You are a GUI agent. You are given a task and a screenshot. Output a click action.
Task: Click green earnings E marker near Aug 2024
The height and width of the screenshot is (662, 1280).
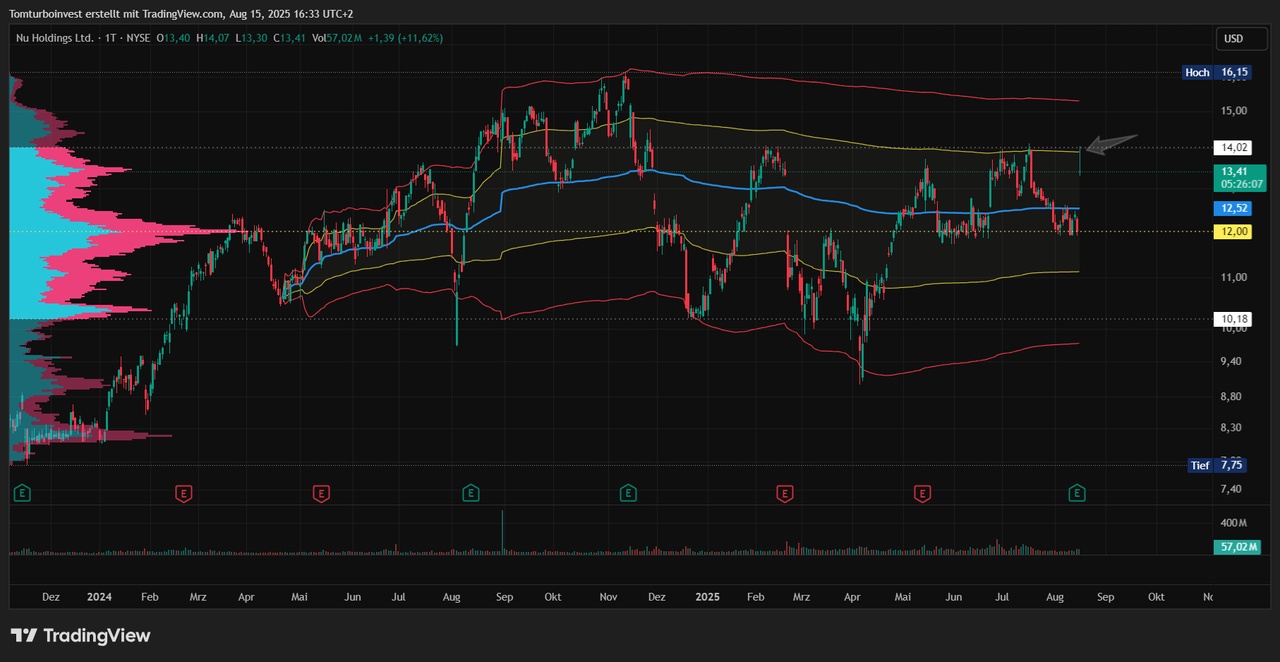click(x=471, y=493)
